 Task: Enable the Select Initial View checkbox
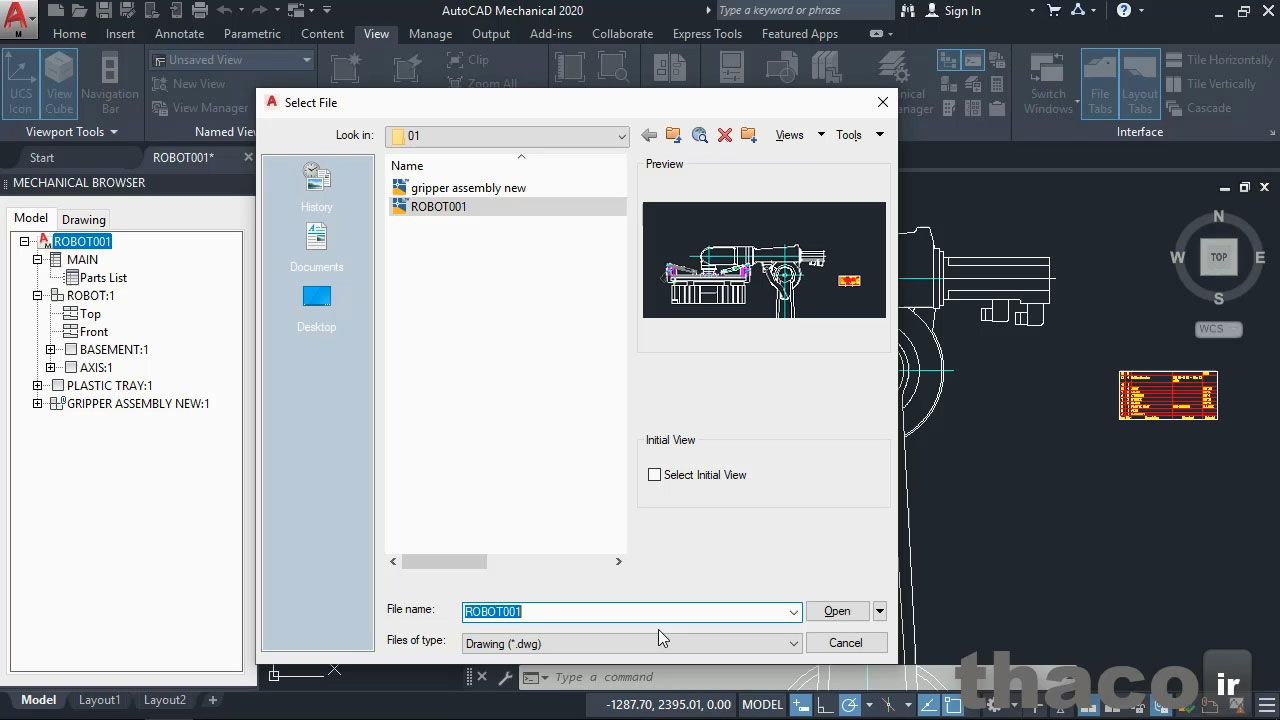point(655,475)
